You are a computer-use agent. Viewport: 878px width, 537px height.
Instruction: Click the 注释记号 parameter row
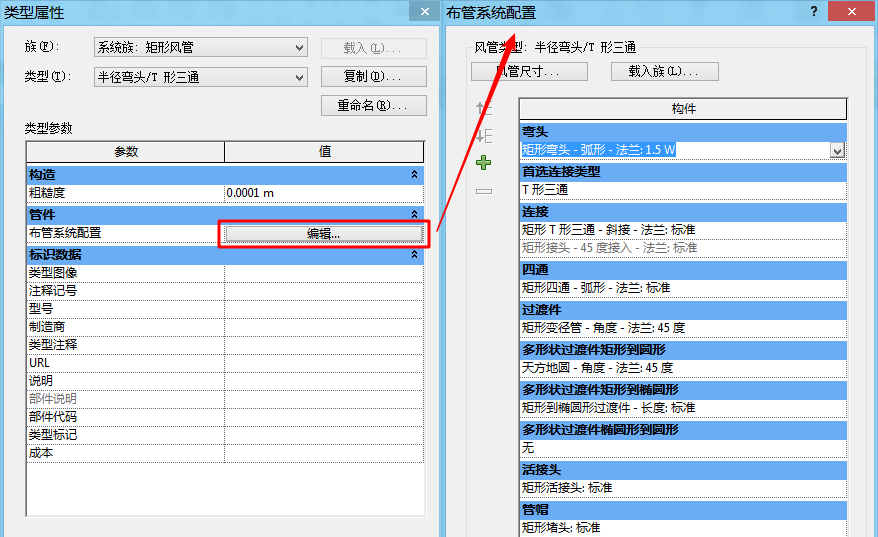click(225, 291)
